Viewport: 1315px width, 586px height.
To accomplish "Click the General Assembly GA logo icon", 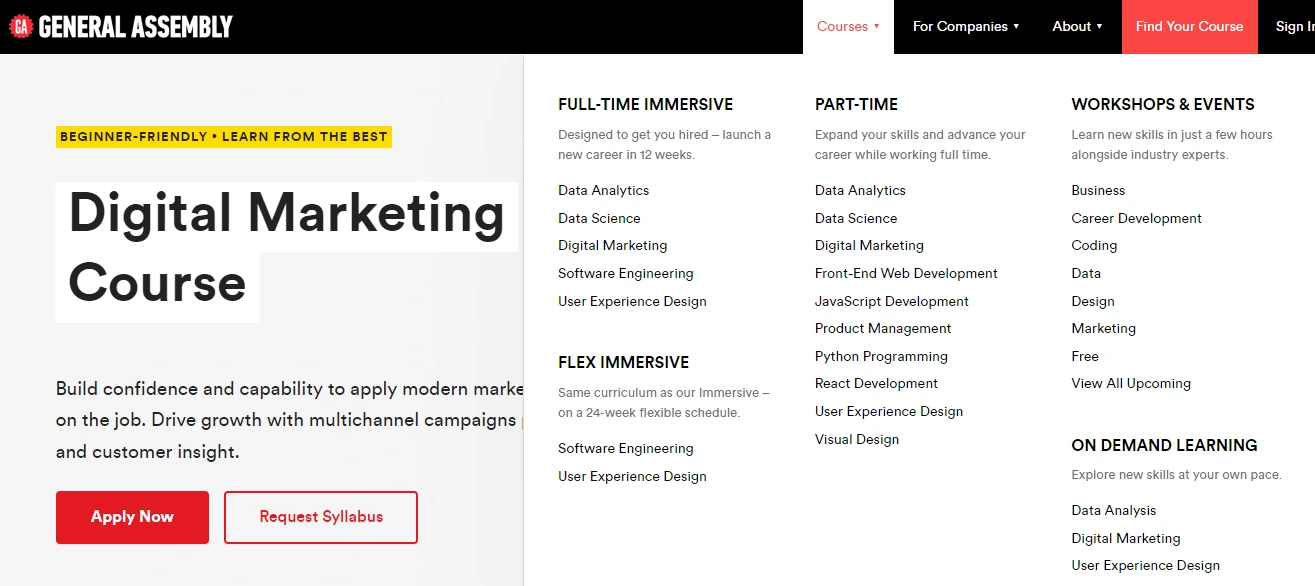I will 21,27.
